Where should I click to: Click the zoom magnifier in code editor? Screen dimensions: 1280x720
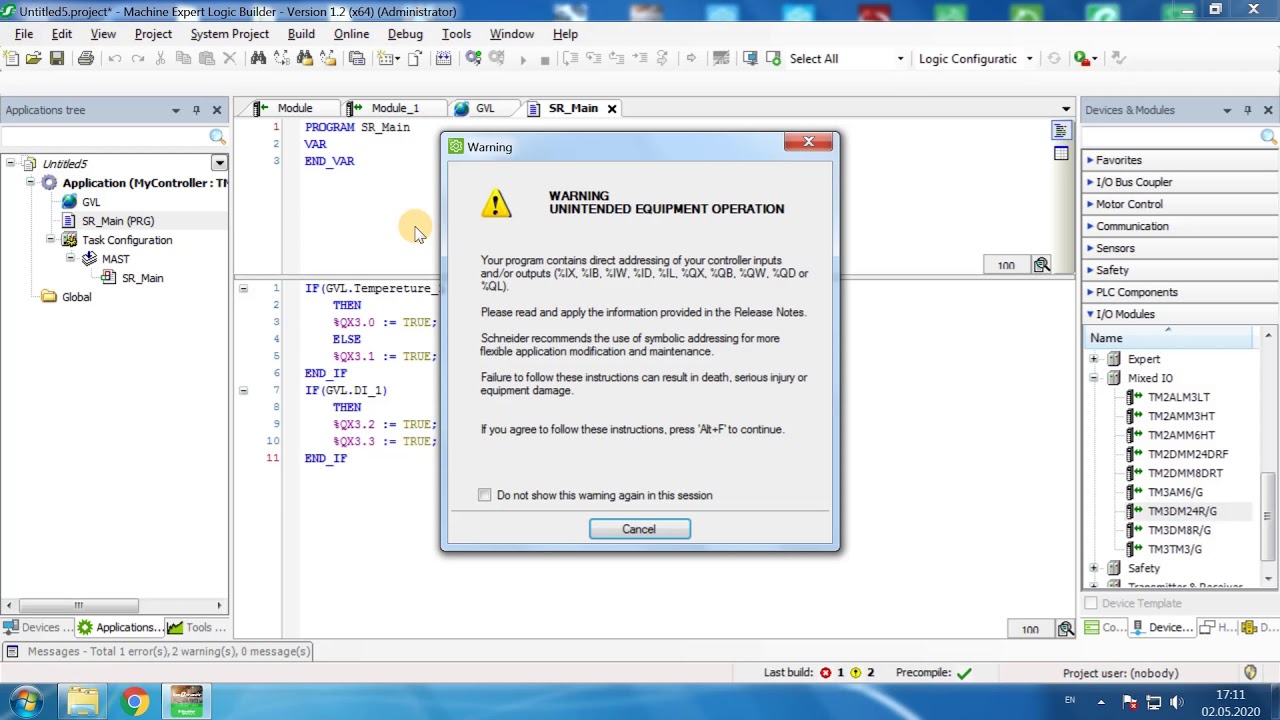pyautogui.click(x=1066, y=629)
